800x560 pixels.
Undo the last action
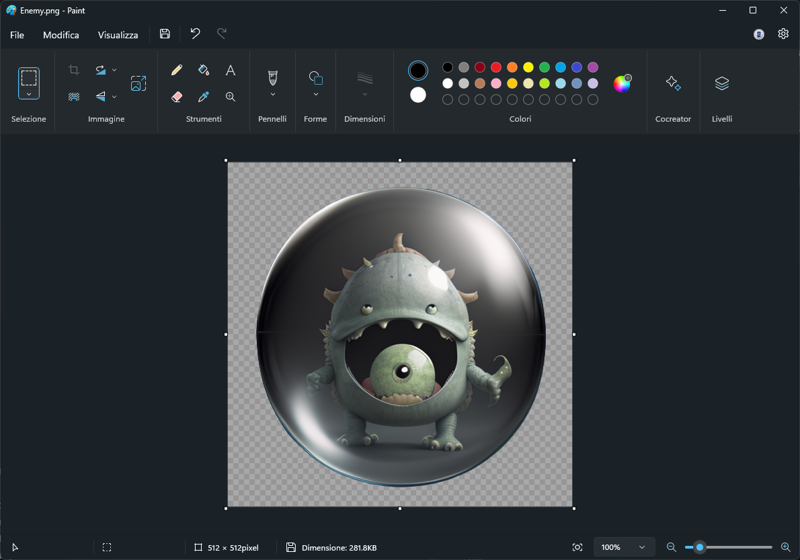195,34
